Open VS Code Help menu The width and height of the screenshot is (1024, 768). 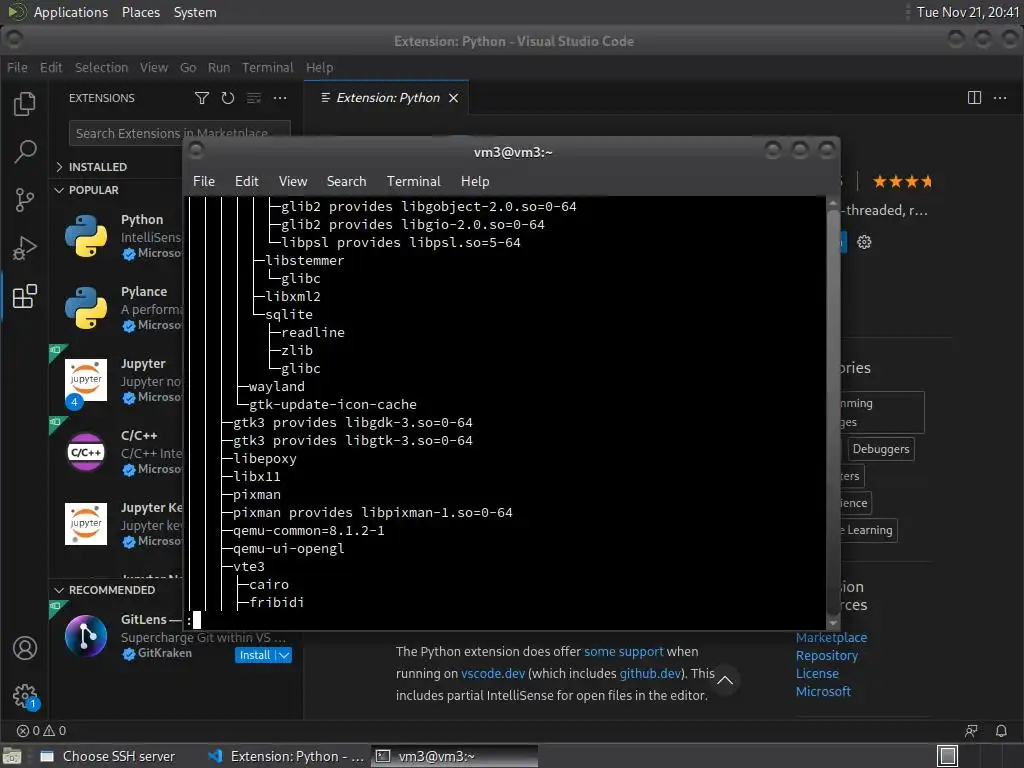(319, 67)
